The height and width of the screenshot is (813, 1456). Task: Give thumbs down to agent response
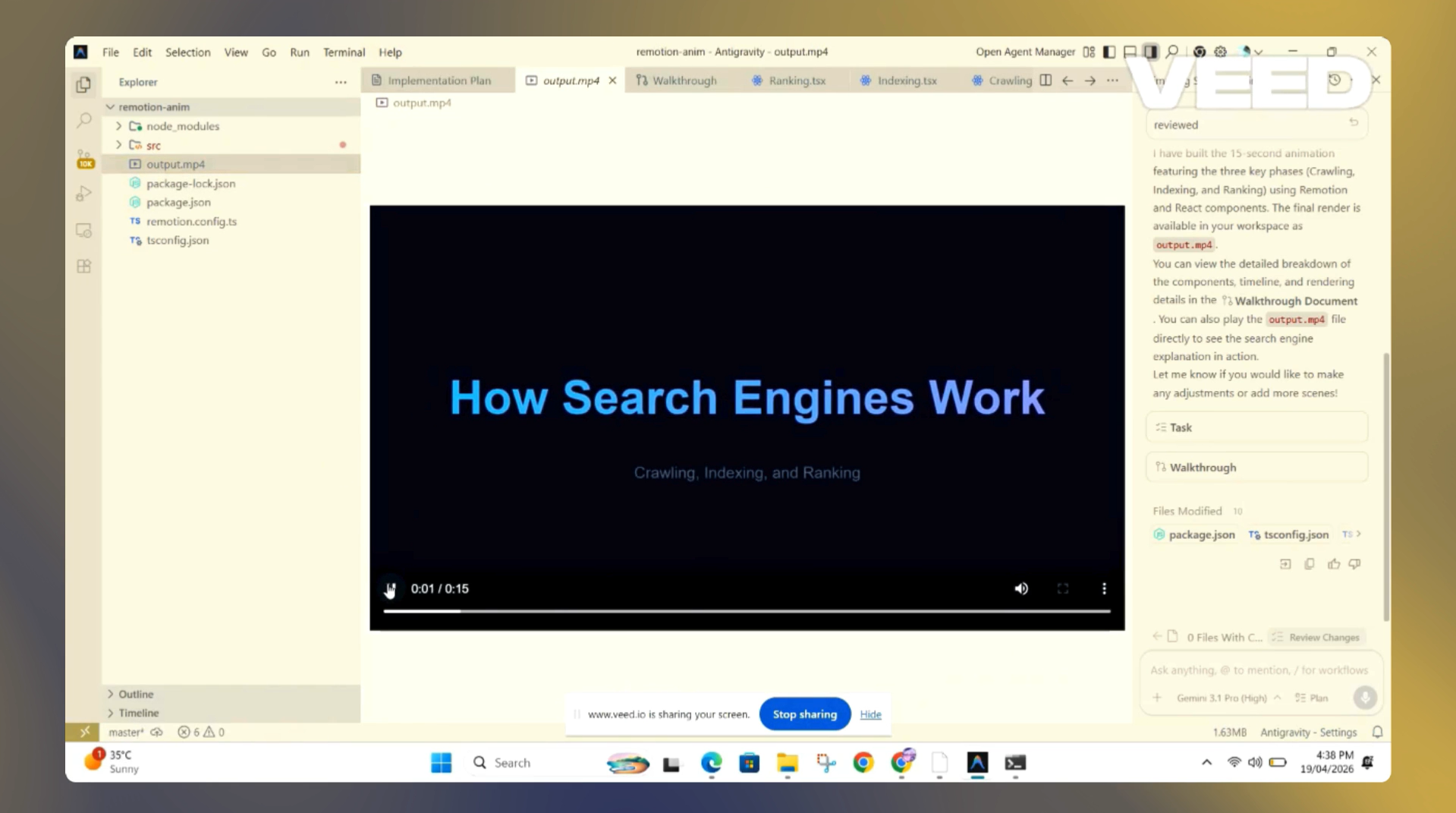click(x=1354, y=564)
